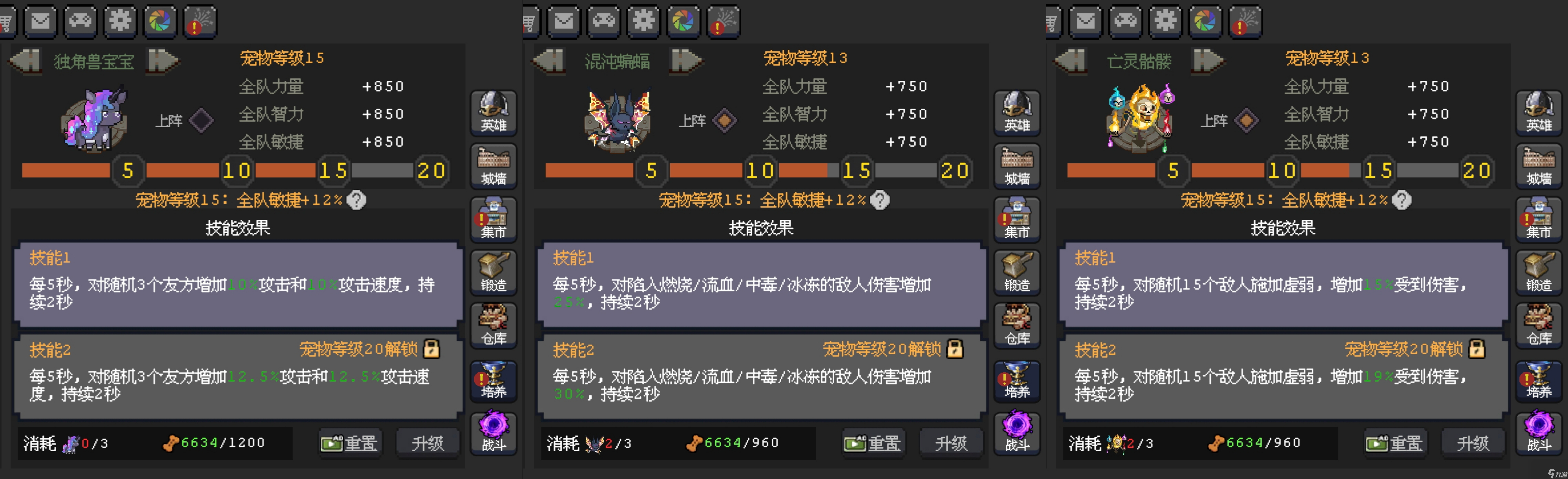
Task: Select level 20 marker on 亡灵骷髅 progress bar
Action: tap(1476, 170)
